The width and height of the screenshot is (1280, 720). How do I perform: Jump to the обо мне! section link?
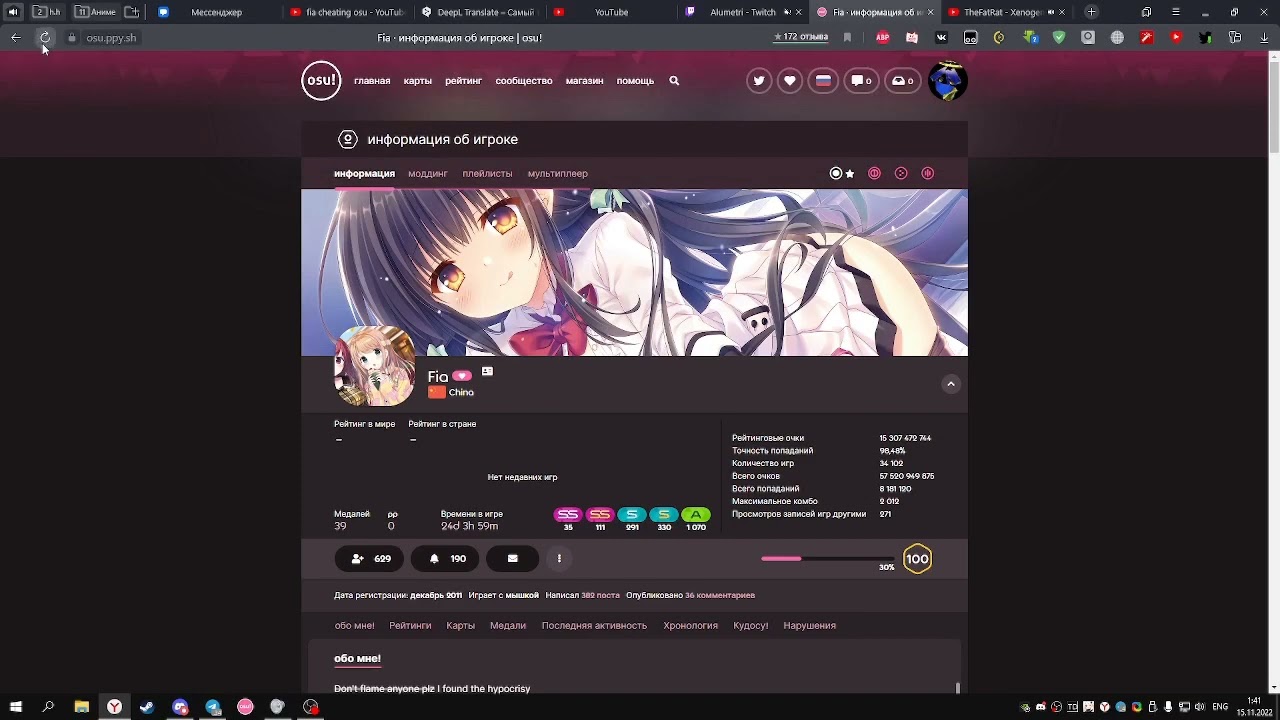click(x=354, y=626)
